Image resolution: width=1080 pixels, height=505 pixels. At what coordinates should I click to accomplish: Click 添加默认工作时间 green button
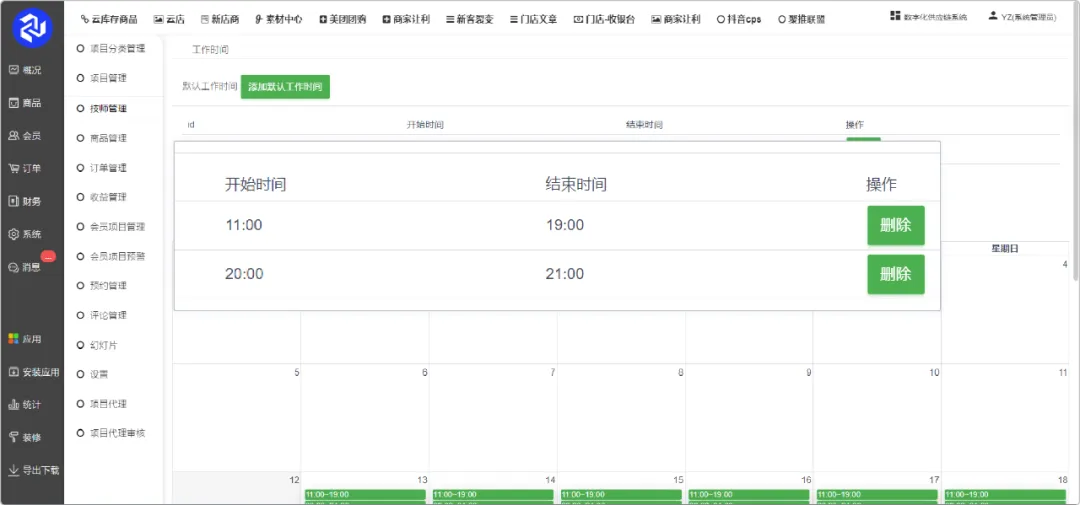click(x=285, y=87)
